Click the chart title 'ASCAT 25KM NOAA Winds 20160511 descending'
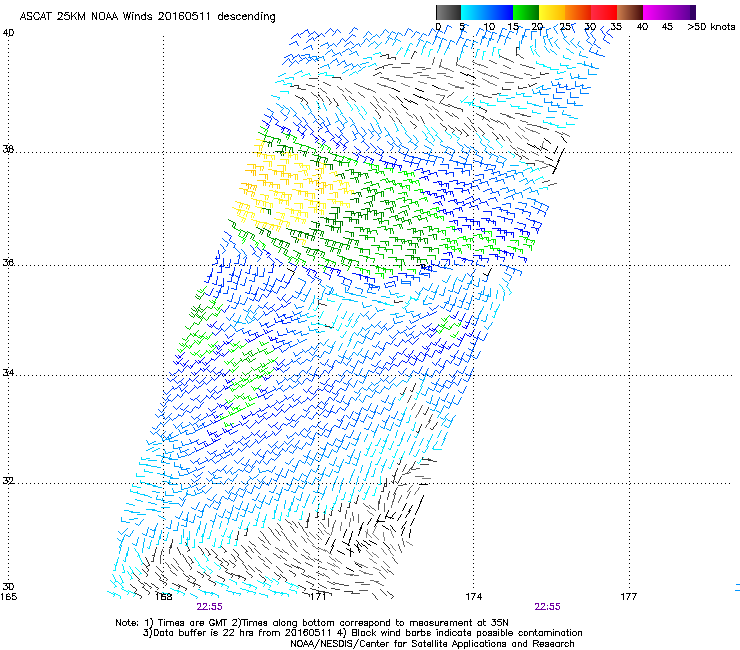The width and height of the screenshot is (740, 650). click(x=147, y=17)
